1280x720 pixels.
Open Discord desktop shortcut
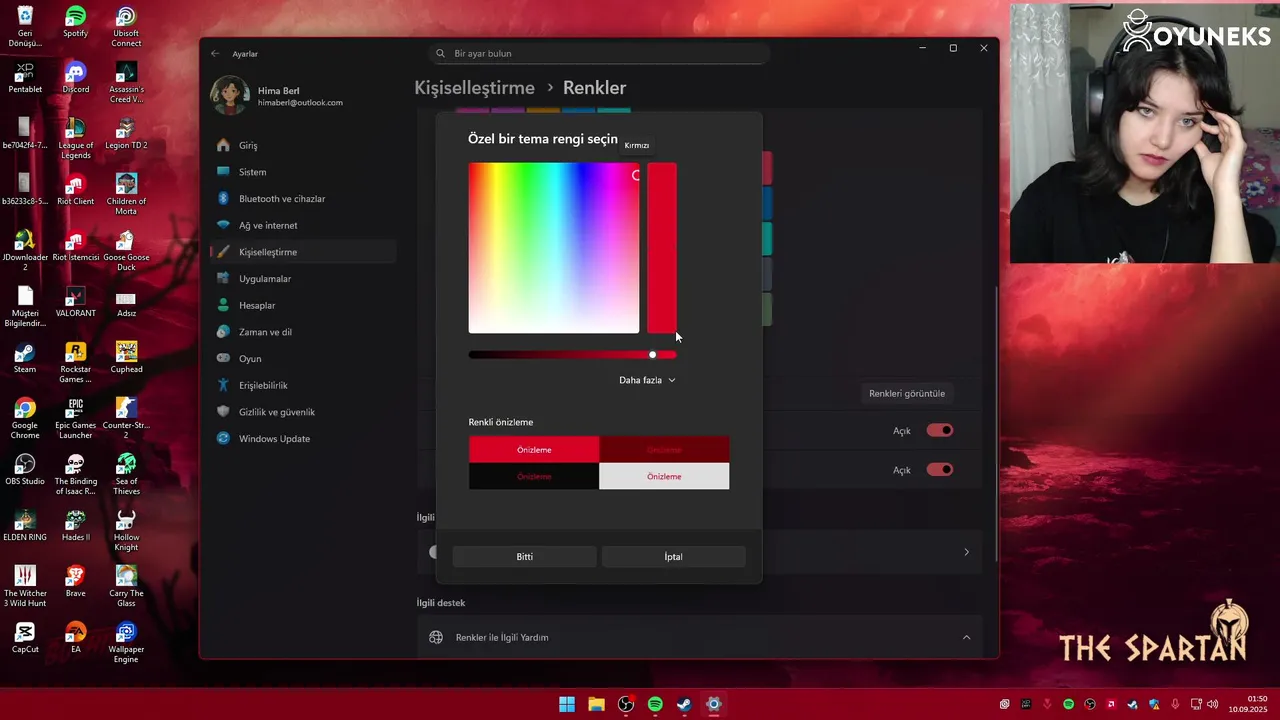point(75,78)
